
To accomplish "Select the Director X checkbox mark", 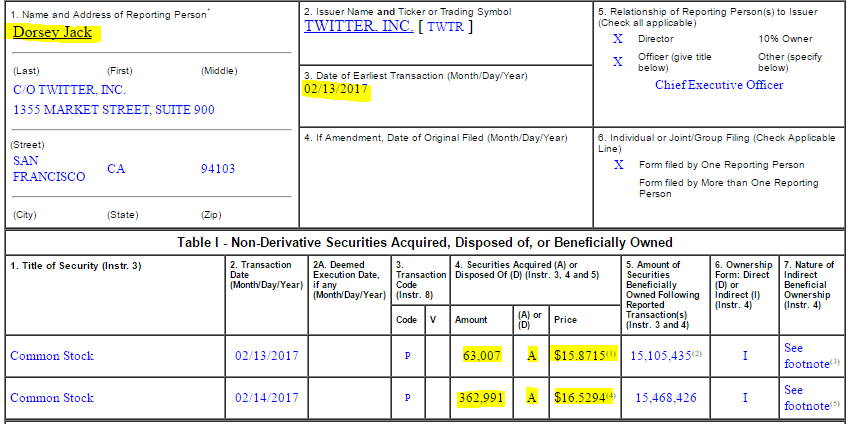I will [x=618, y=39].
